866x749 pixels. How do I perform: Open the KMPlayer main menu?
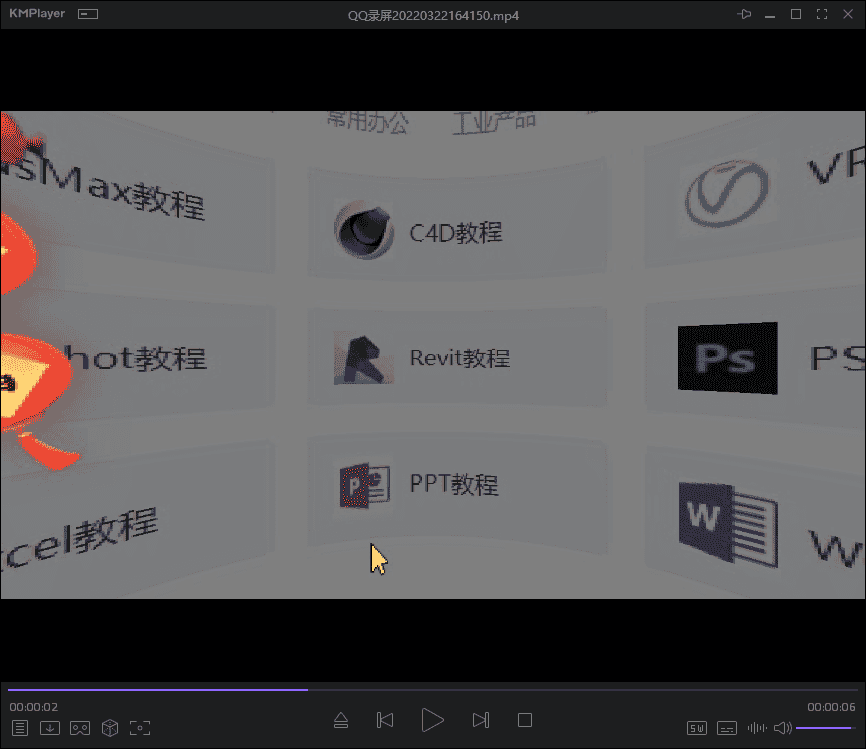(37, 14)
